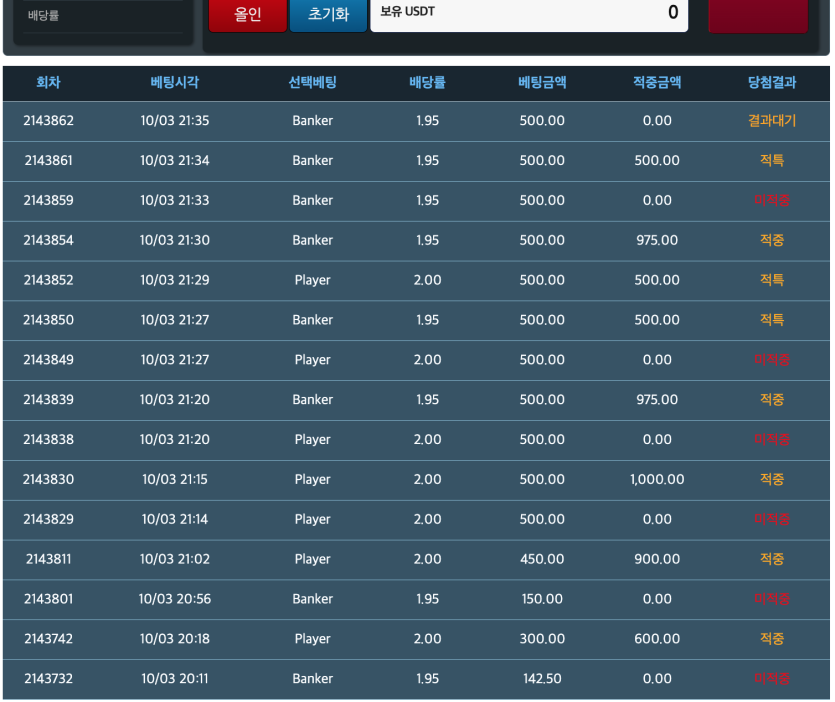Click round number 2143811

pos(48,560)
